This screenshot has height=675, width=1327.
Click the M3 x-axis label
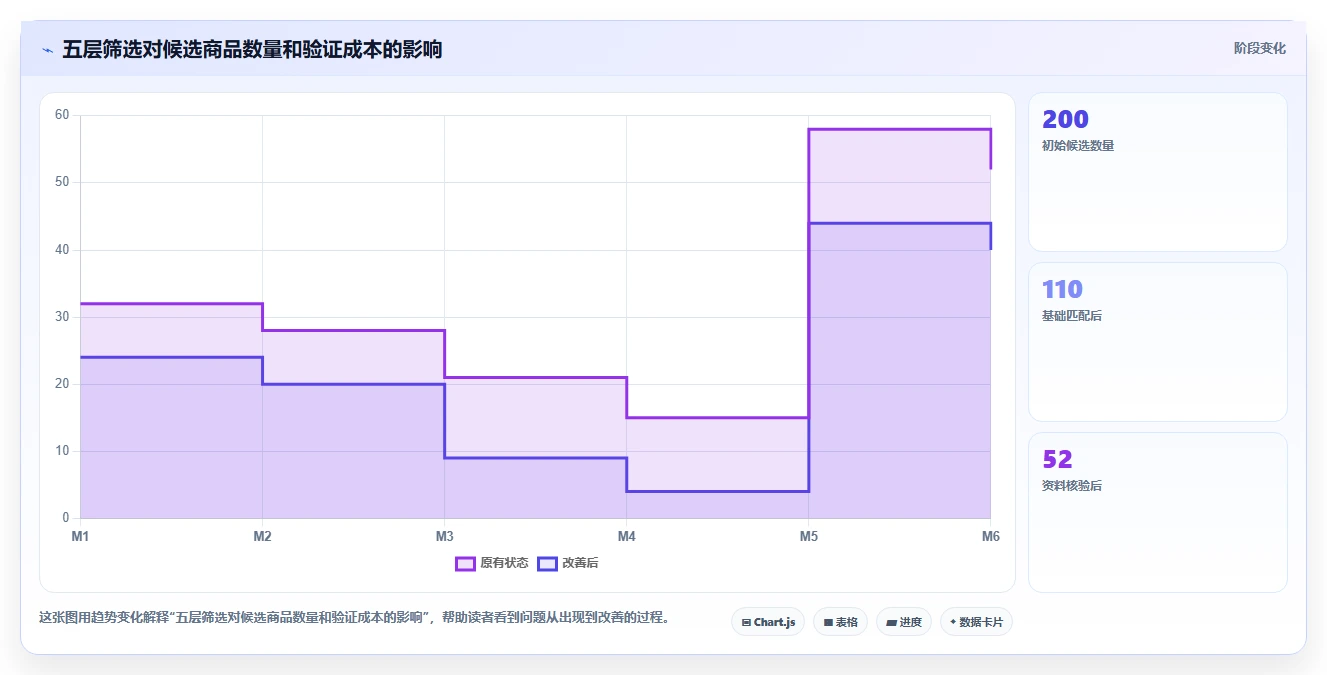point(444,537)
